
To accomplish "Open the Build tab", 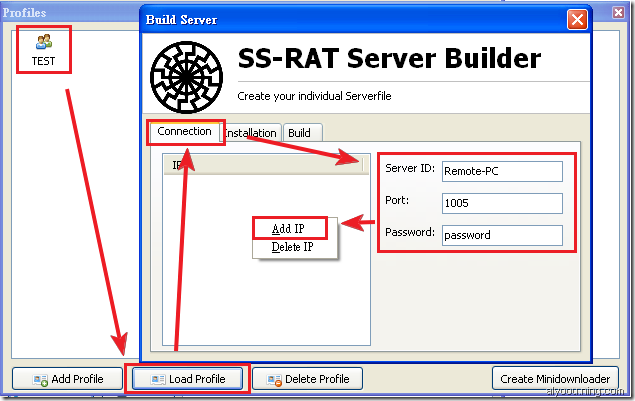I will 303,133.
